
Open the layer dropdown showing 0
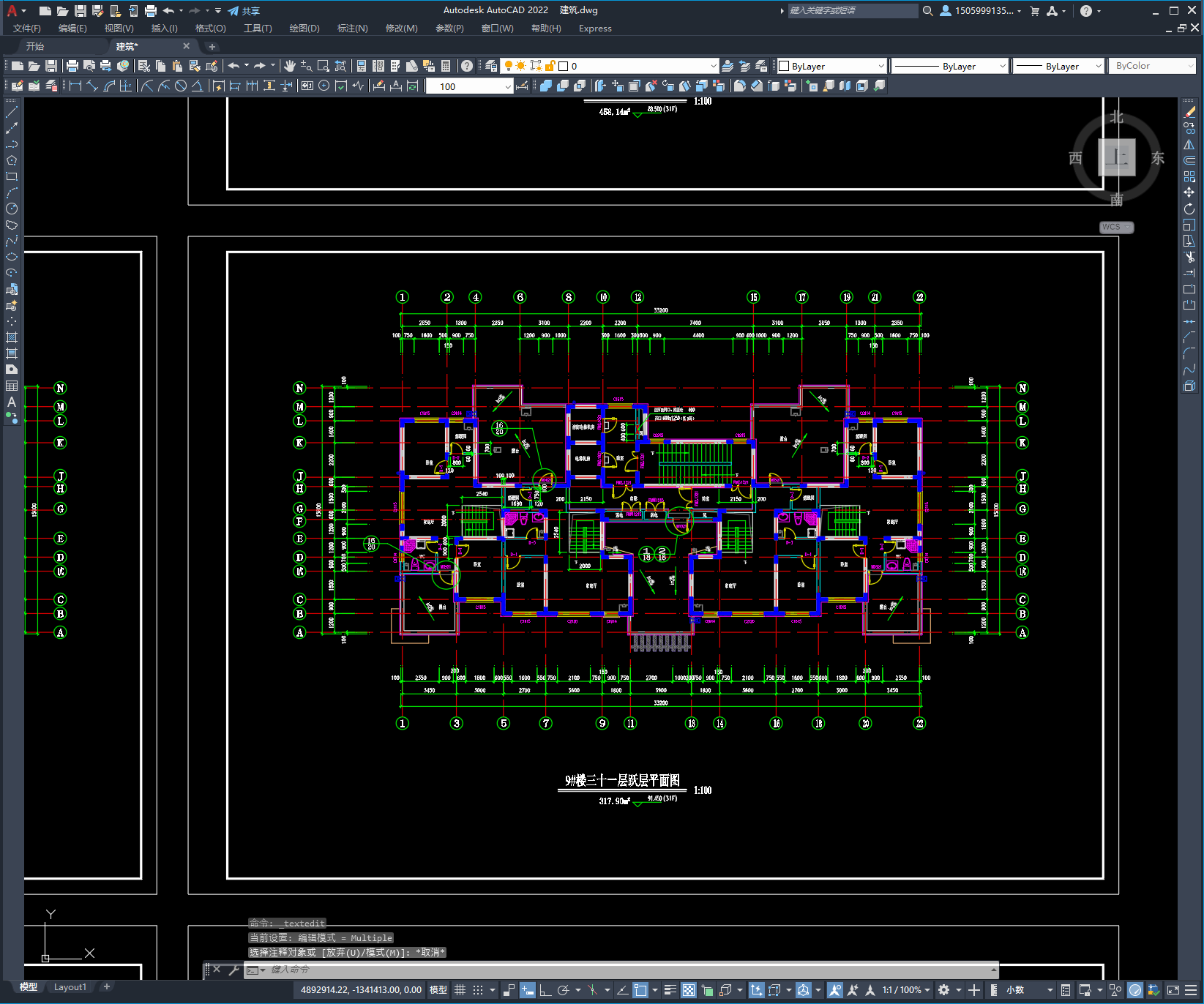tap(609, 66)
